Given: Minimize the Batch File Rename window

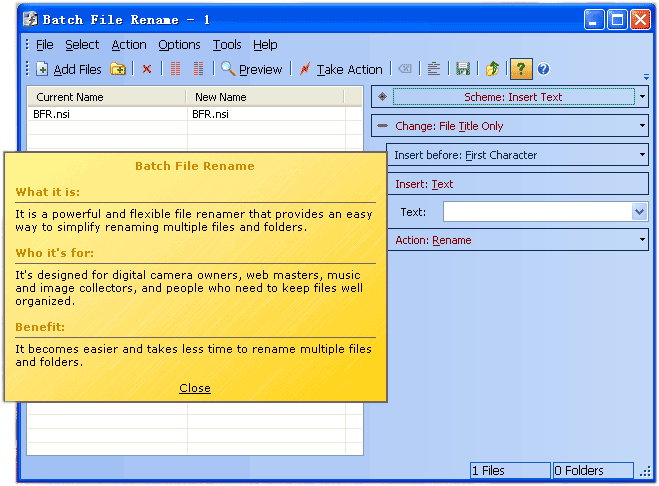Looking at the screenshot, I should (594, 20).
